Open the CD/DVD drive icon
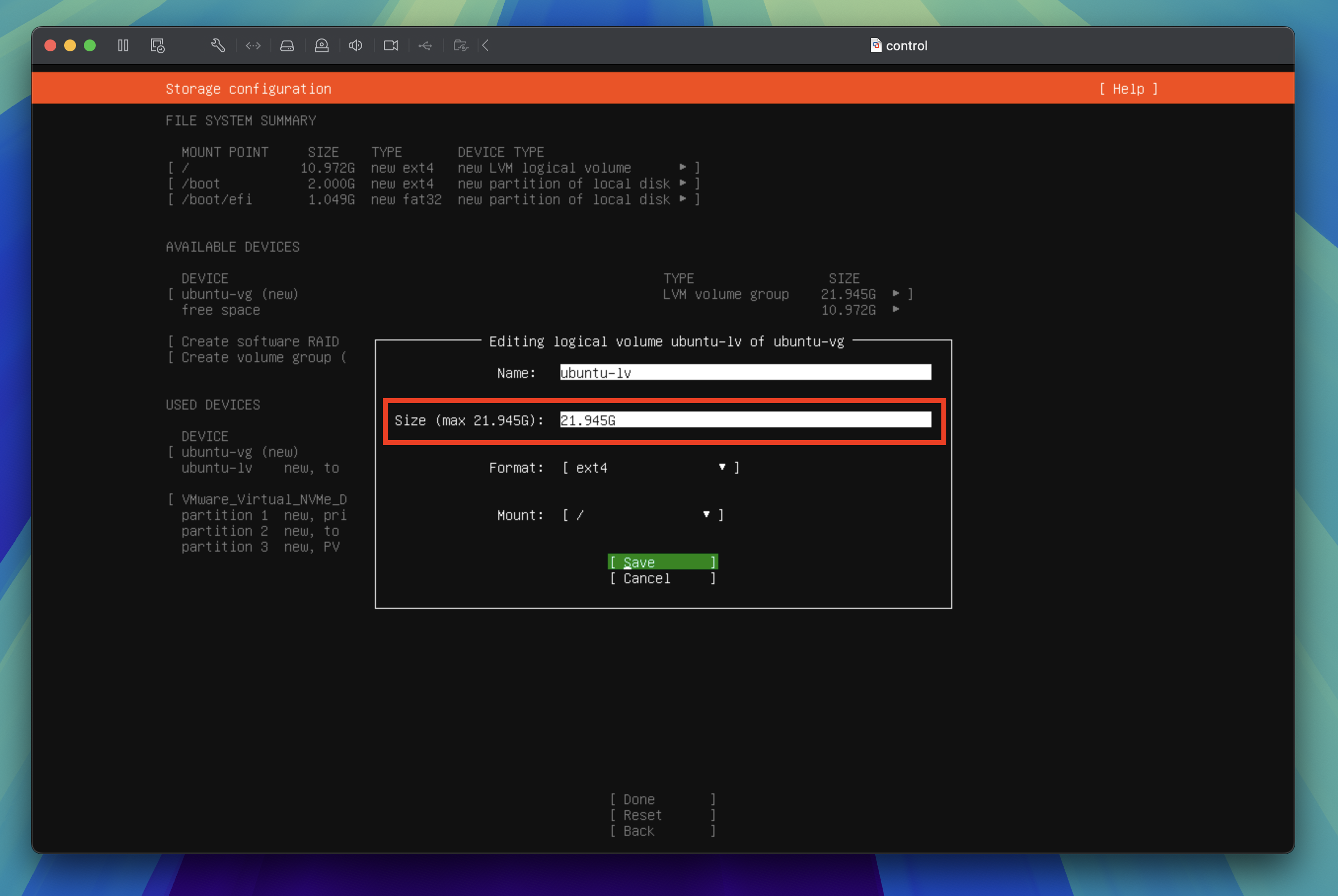1338x896 pixels. 322,45
